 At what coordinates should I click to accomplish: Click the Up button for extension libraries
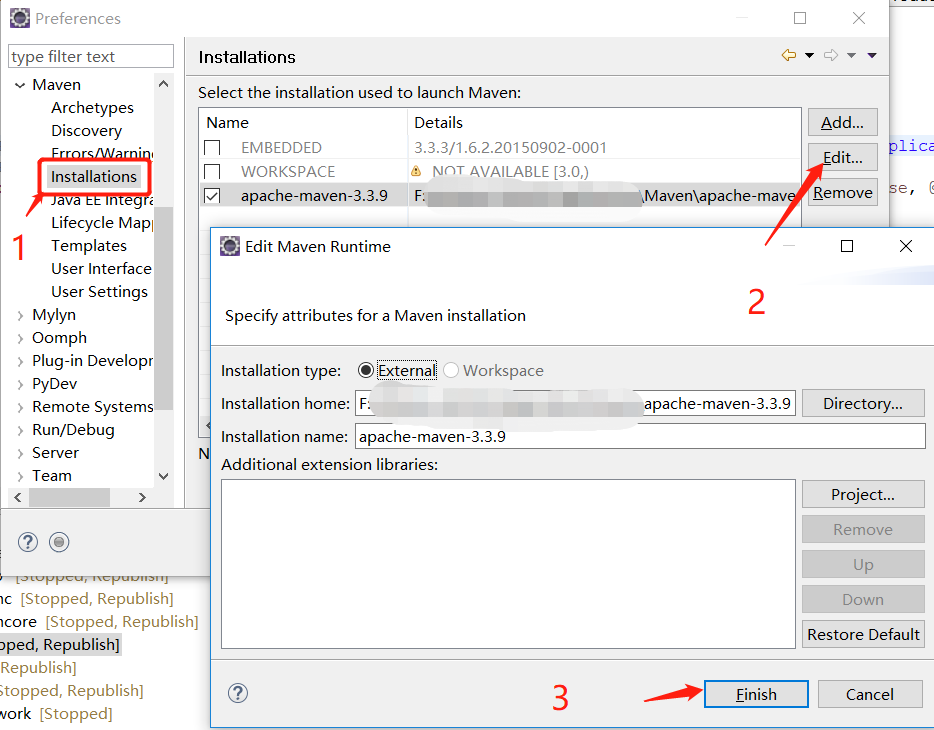pyautogui.click(x=863, y=564)
